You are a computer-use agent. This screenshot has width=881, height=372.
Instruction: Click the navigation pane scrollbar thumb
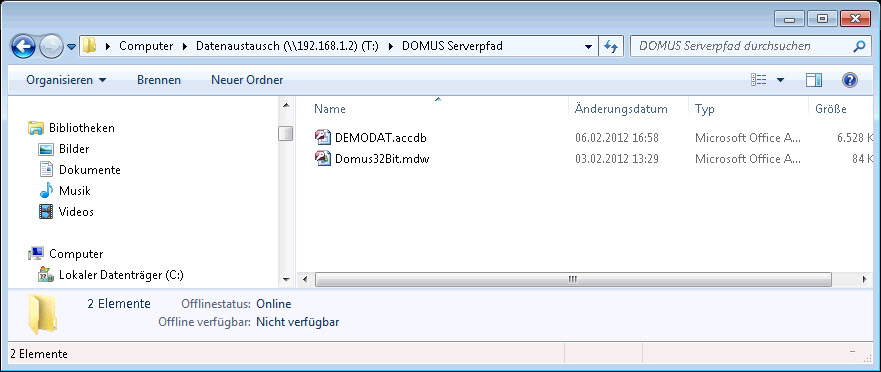coord(286,134)
